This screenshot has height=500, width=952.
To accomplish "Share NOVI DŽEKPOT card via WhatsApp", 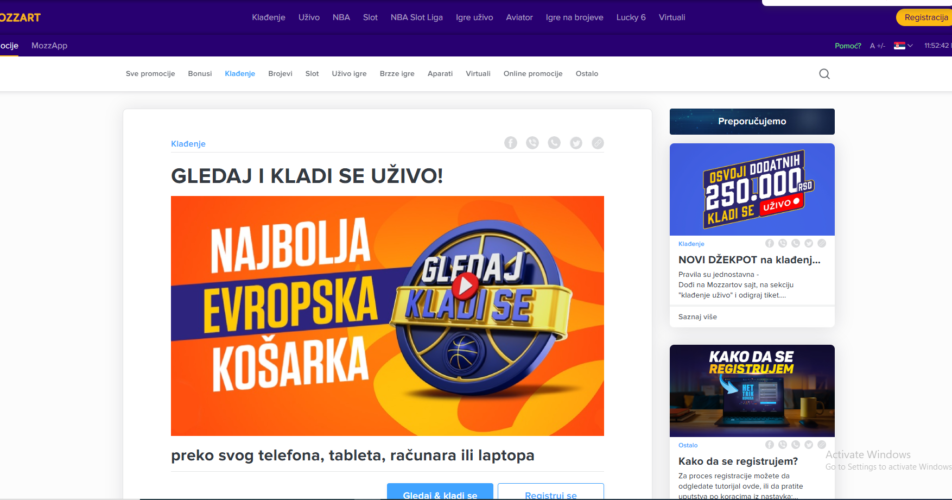I will click(795, 243).
